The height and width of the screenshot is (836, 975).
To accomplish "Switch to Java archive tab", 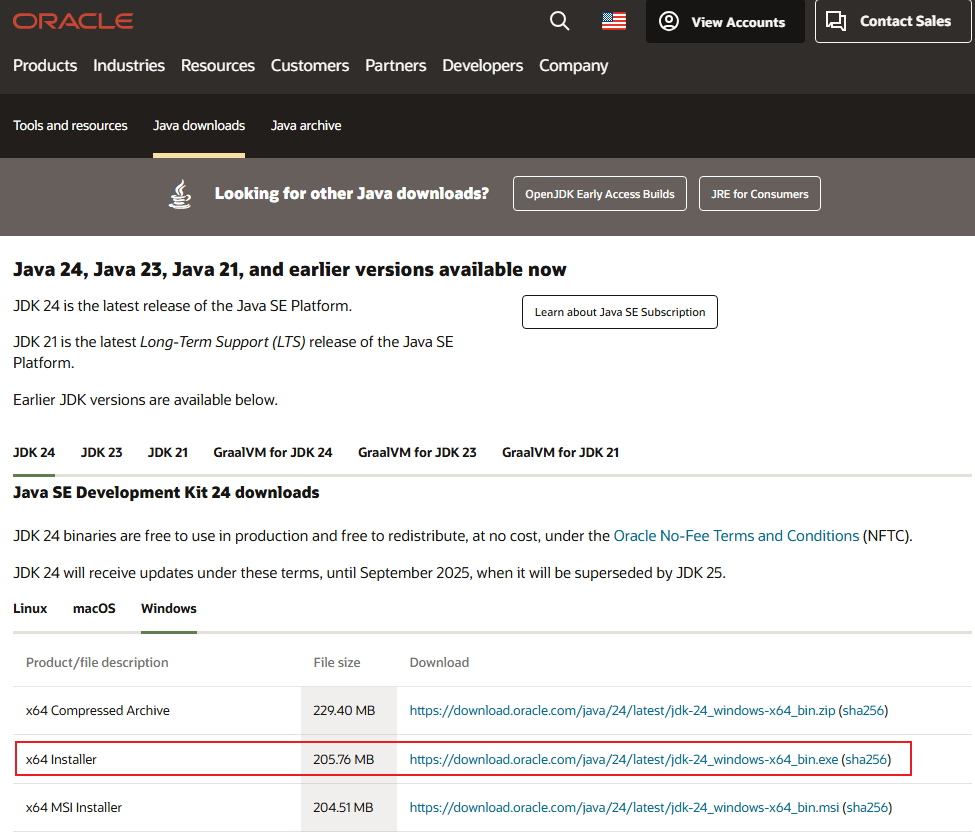I will point(306,126).
